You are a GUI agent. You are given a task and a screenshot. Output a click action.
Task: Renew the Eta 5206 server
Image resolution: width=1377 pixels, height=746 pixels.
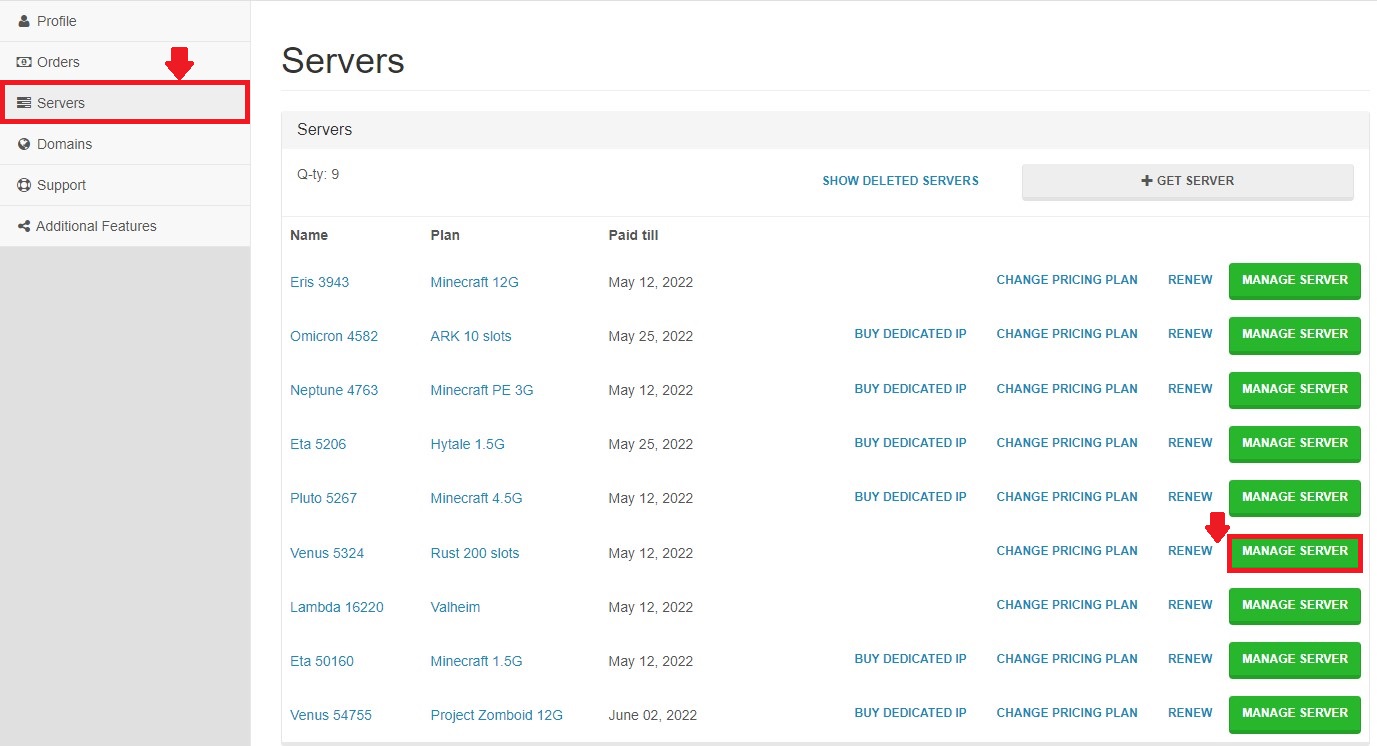[x=1189, y=442]
